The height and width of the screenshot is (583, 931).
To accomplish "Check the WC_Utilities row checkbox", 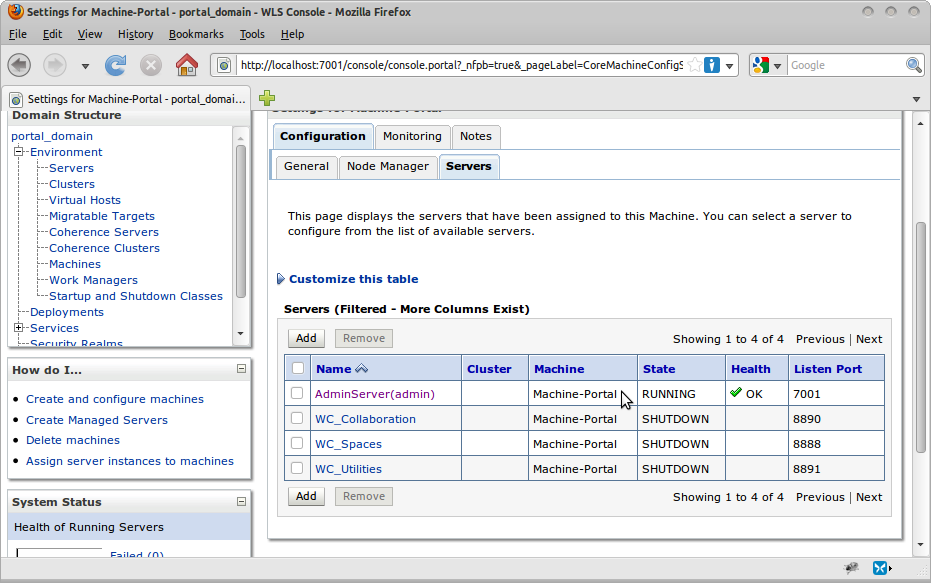I will coord(297,468).
